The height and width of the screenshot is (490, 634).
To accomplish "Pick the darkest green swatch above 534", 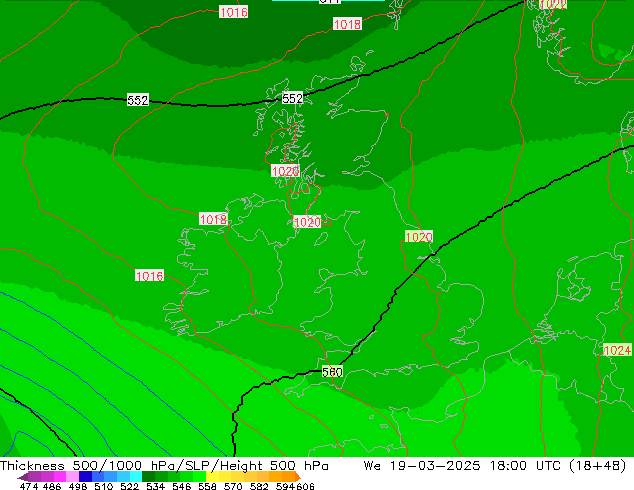I will (148, 476).
